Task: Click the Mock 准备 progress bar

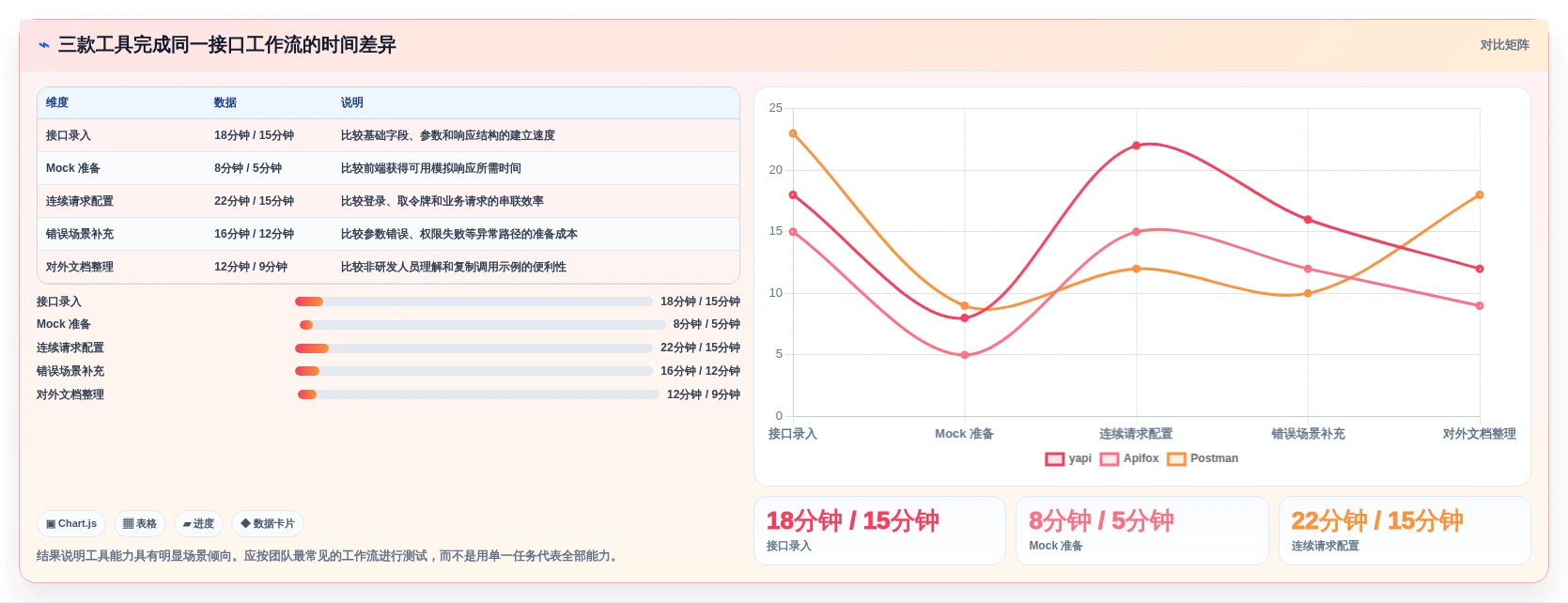Action: tap(483, 325)
